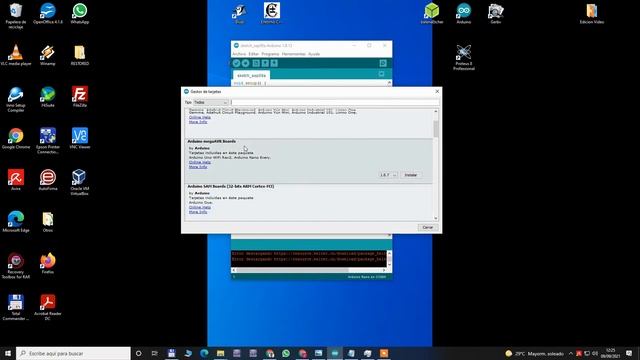
Task: Expand the Tipo dropdown in Gestor de tarjetas
Action: click(211, 102)
